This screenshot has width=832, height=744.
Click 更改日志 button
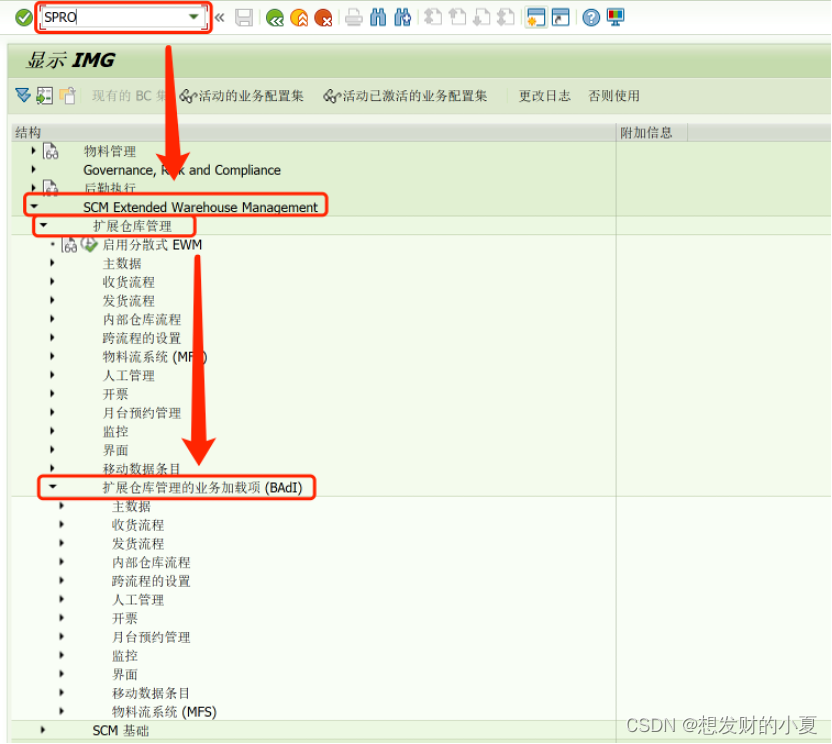pos(544,96)
